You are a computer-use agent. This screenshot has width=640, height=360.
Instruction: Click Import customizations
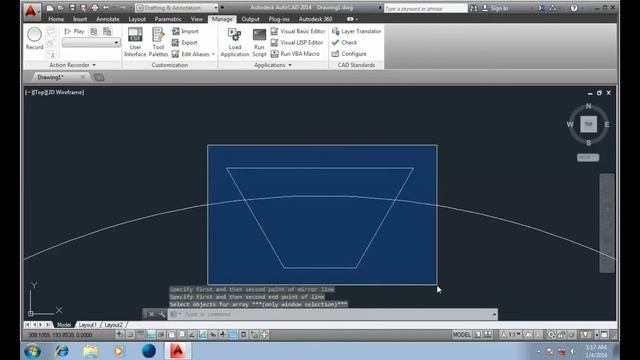(x=185, y=31)
